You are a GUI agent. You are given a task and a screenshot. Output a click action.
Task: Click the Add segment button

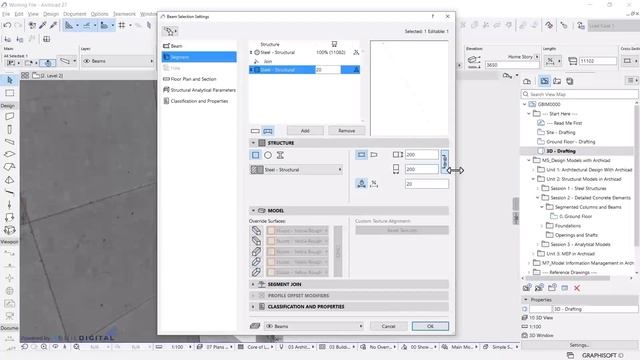click(305, 131)
